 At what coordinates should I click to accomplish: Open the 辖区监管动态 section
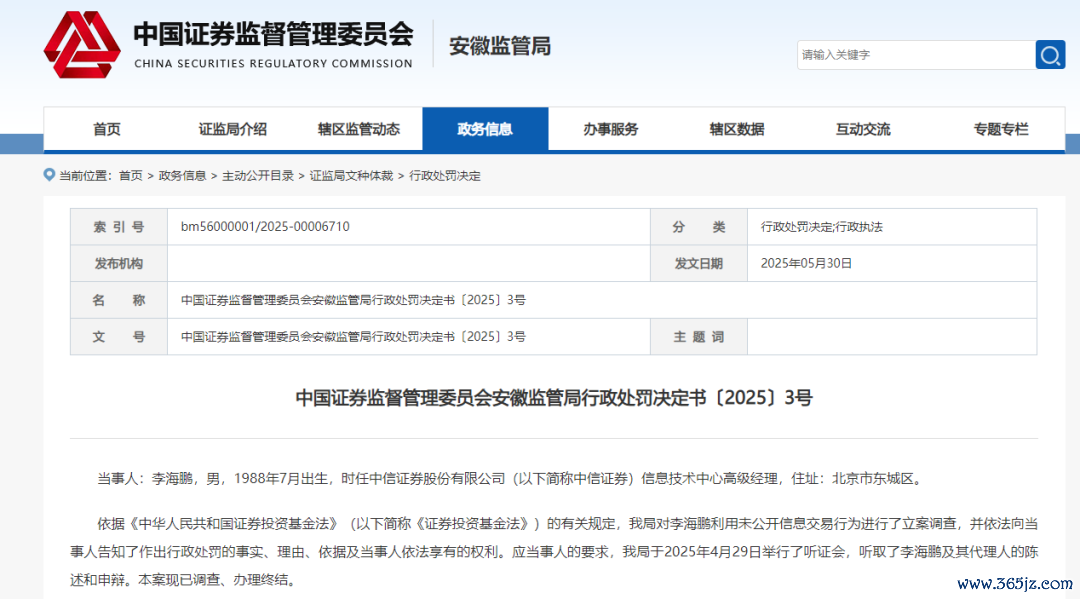[x=359, y=128]
